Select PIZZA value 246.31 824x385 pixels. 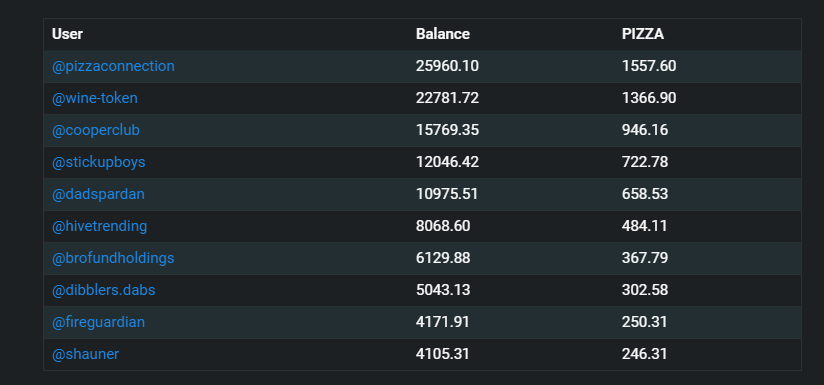click(644, 354)
